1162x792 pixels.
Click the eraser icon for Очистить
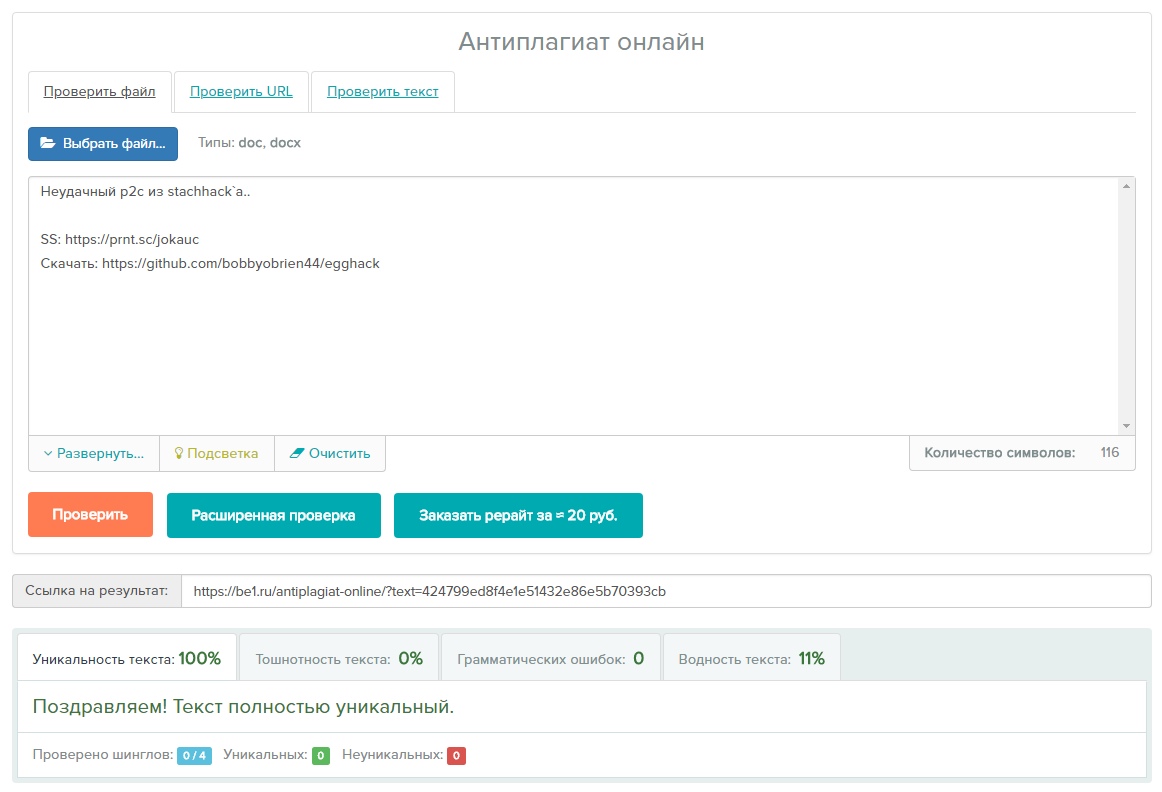pyautogui.click(x=296, y=453)
